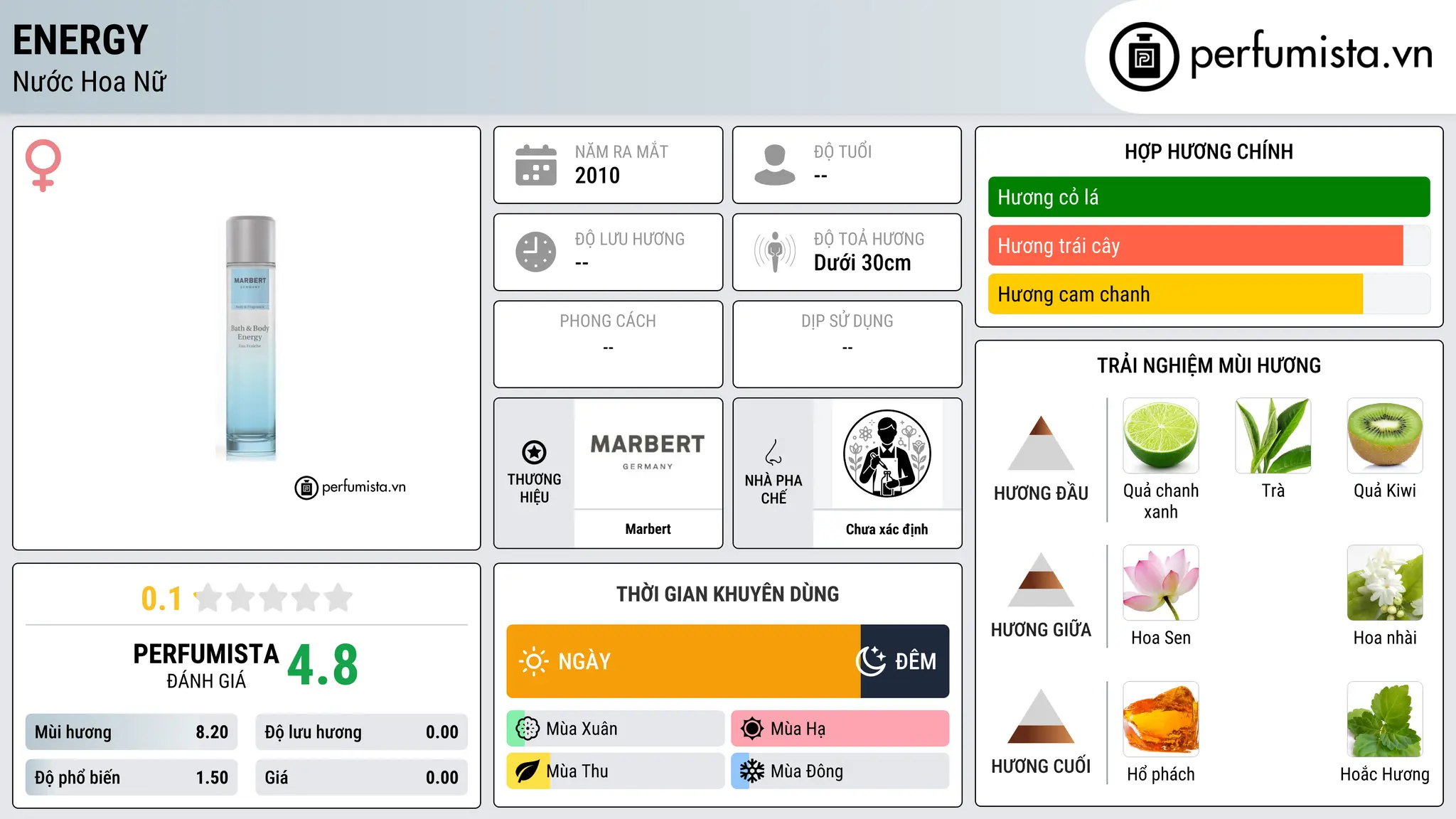
Task: Click the Trải Nghiệm Mùi Hương heading
Action: [x=1209, y=365]
